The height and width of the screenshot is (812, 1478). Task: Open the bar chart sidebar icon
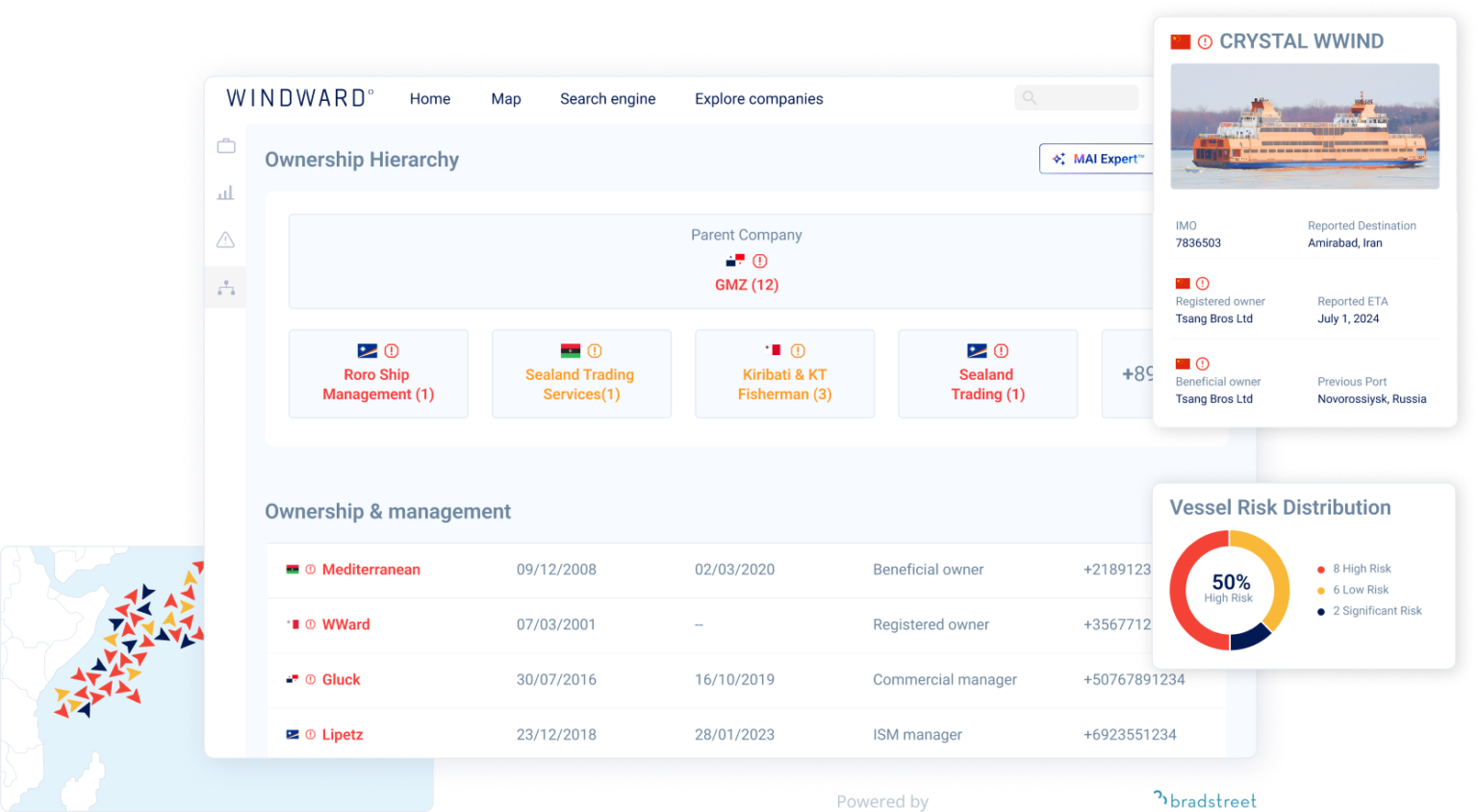(226, 193)
